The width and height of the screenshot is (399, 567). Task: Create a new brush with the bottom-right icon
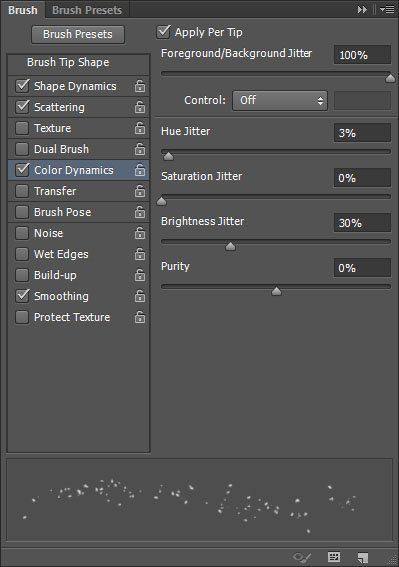[x=362, y=557]
